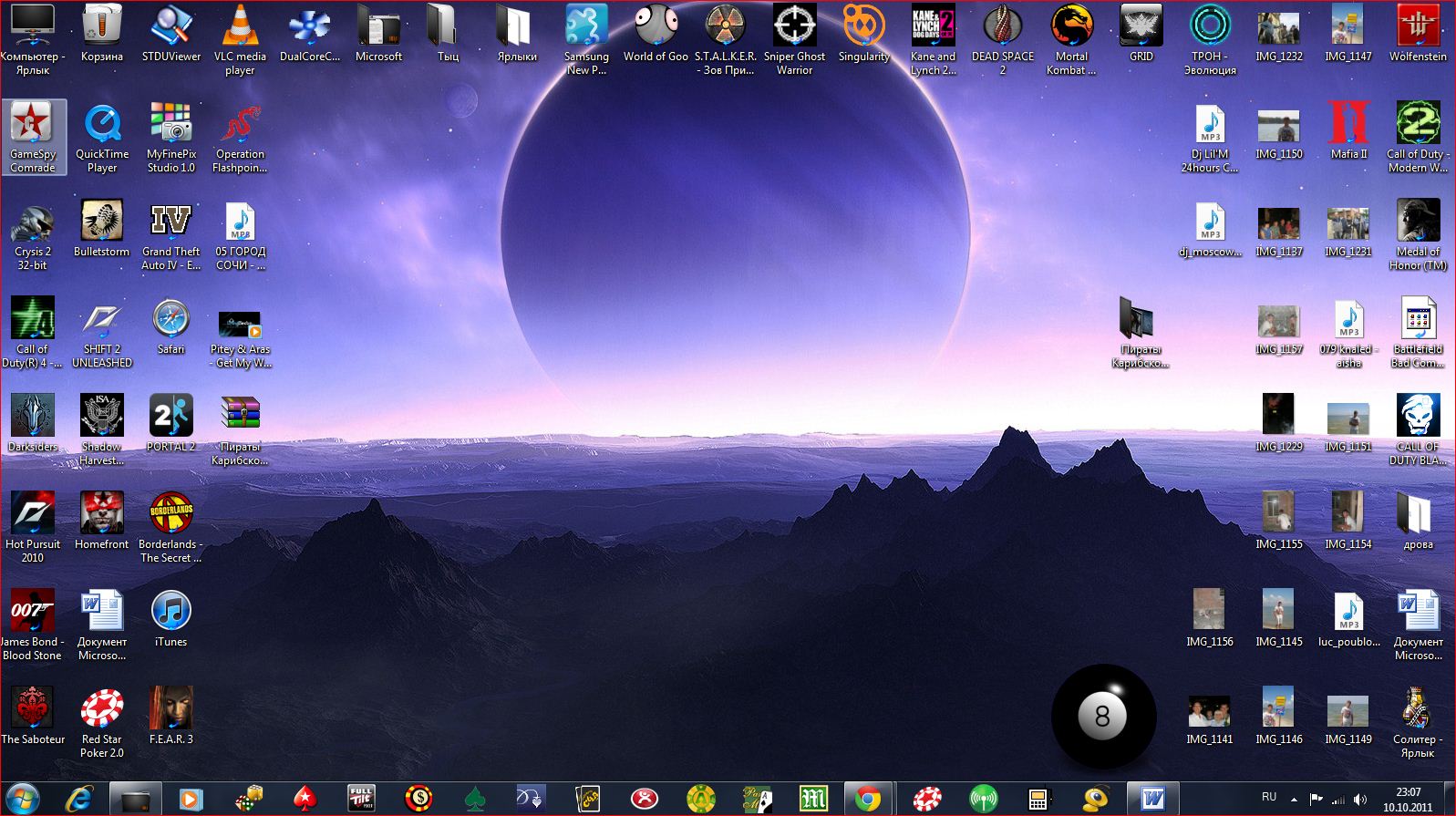
Task: Open the Mortal Kombat game shortcut
Action: pos(1071,27)
